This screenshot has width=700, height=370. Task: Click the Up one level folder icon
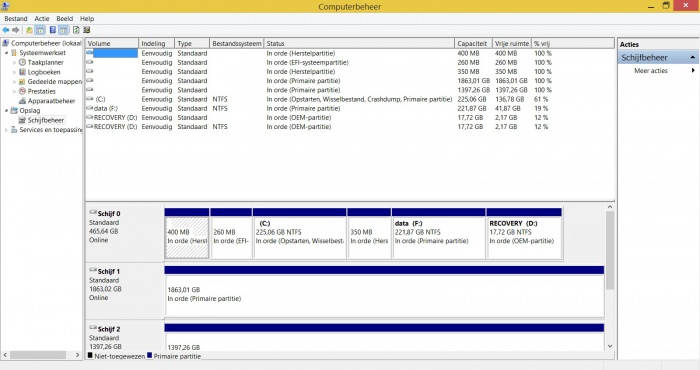pyautogui.click(x=29, y=30)
